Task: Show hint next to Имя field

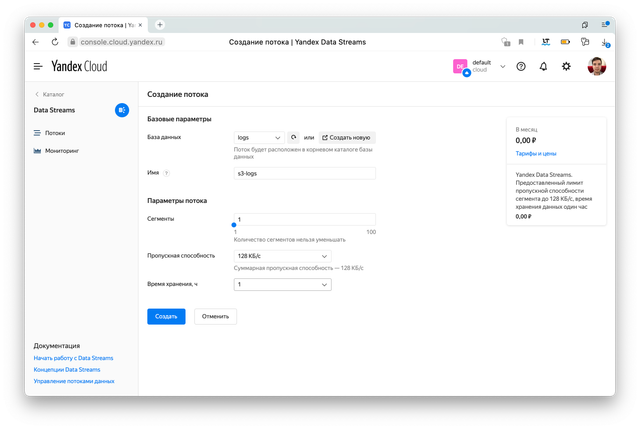Action: 166,173
